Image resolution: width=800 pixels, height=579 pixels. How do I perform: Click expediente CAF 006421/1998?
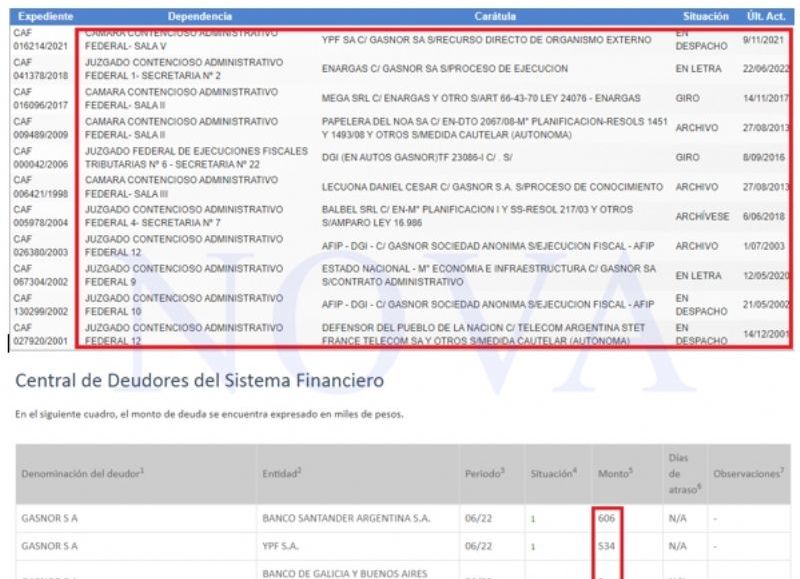tap(40, 187)
